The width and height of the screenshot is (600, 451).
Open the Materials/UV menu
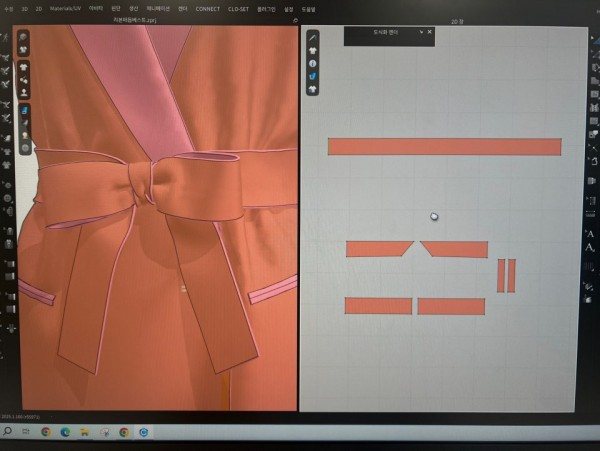(66, 8)
